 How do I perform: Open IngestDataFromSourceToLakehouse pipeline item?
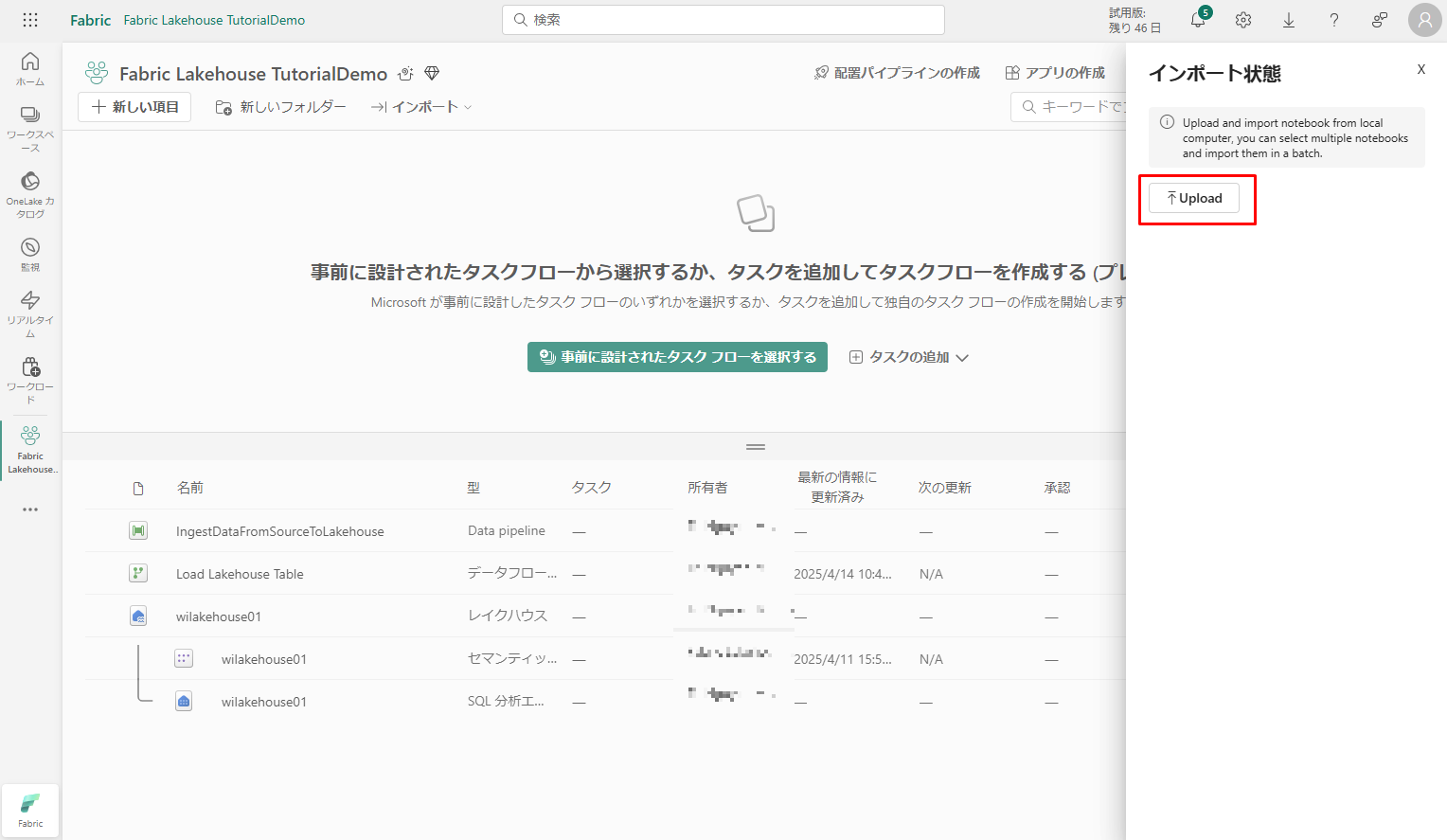(279, 531)
